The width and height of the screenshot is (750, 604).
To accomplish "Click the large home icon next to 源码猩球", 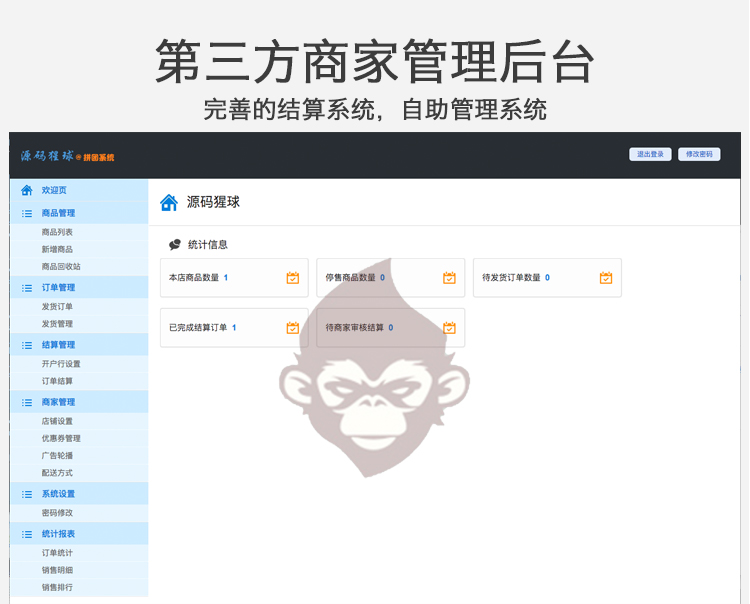I will pyautogui.click(x=169, y=203).
